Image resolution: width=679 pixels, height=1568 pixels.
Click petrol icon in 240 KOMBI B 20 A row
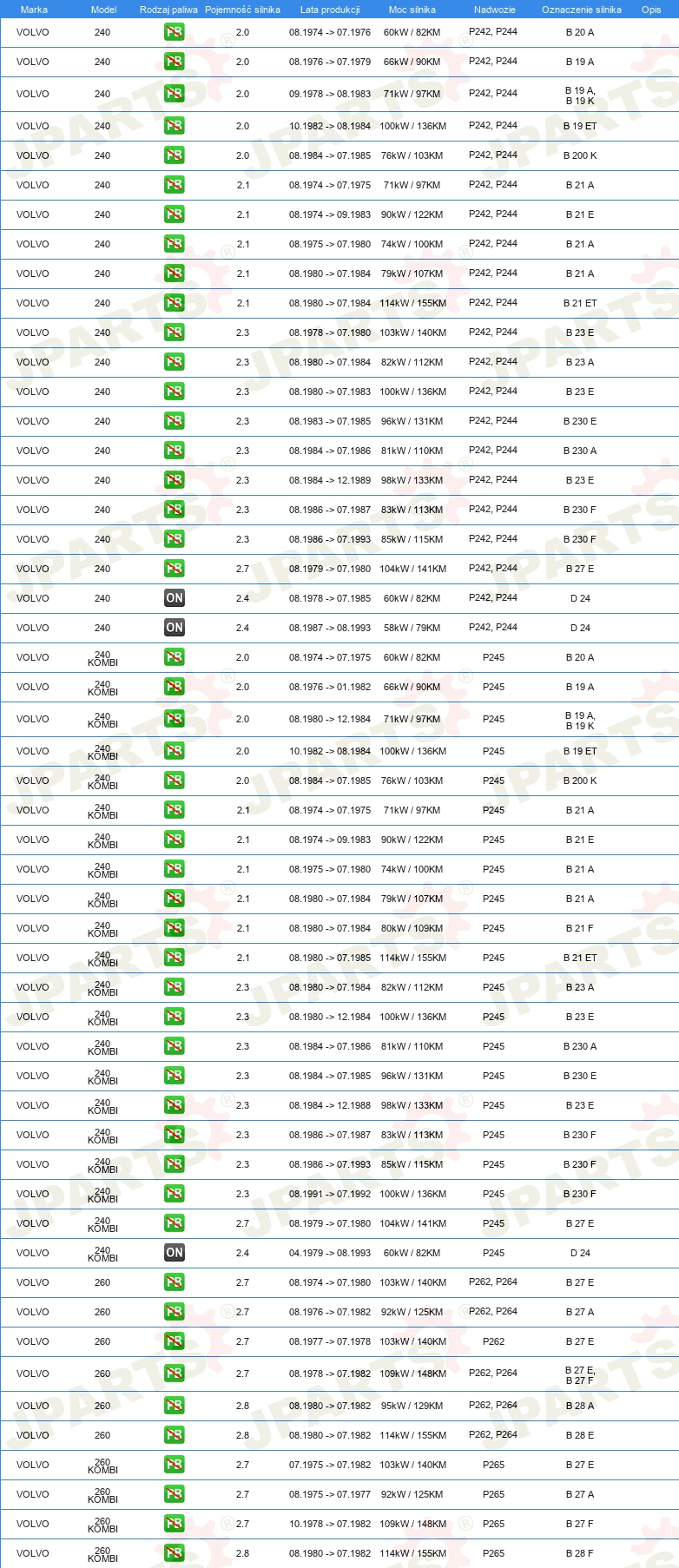pyautogui.click(x=175, y=657)
